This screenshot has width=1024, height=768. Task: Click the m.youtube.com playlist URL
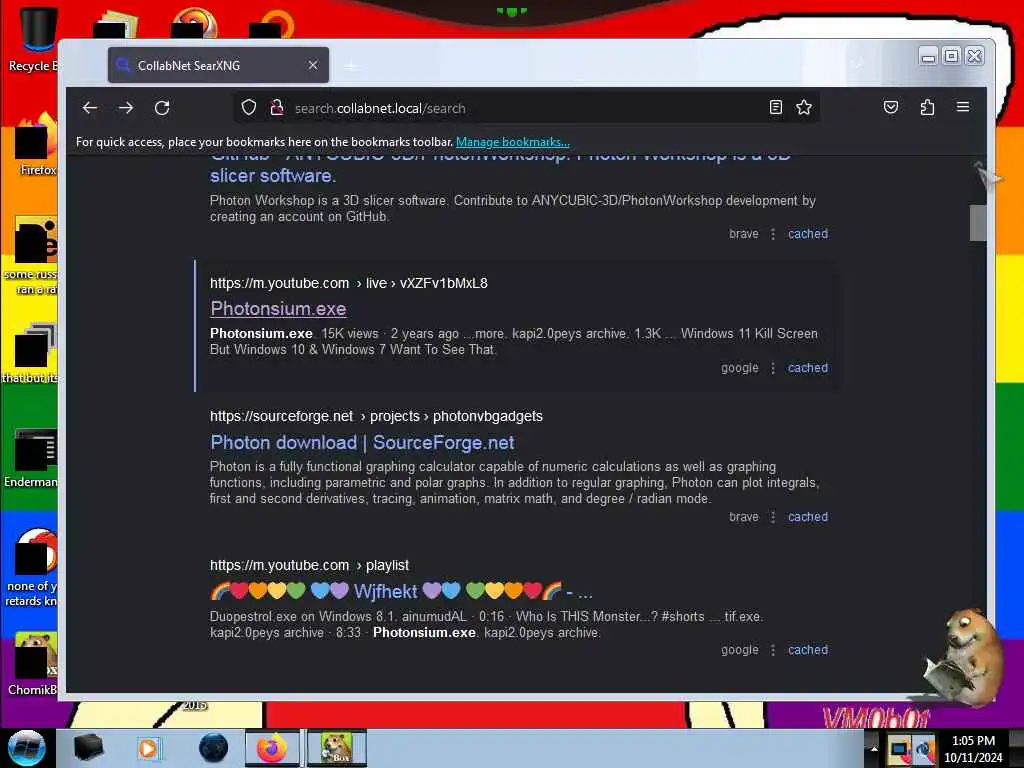pyautogui.click(x=310, y=565)
